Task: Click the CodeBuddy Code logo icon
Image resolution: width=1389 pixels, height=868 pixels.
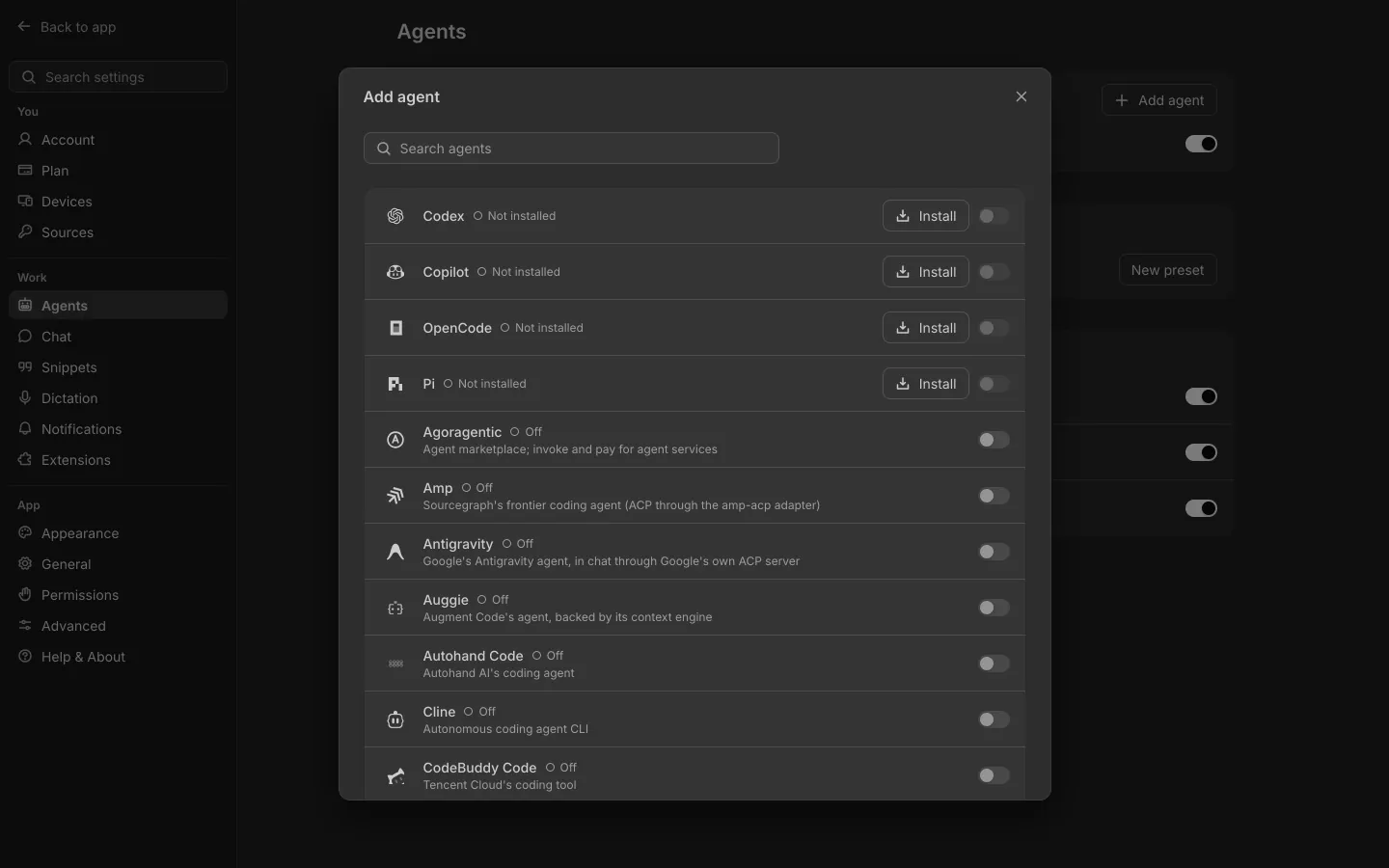Action: point(395,775)
